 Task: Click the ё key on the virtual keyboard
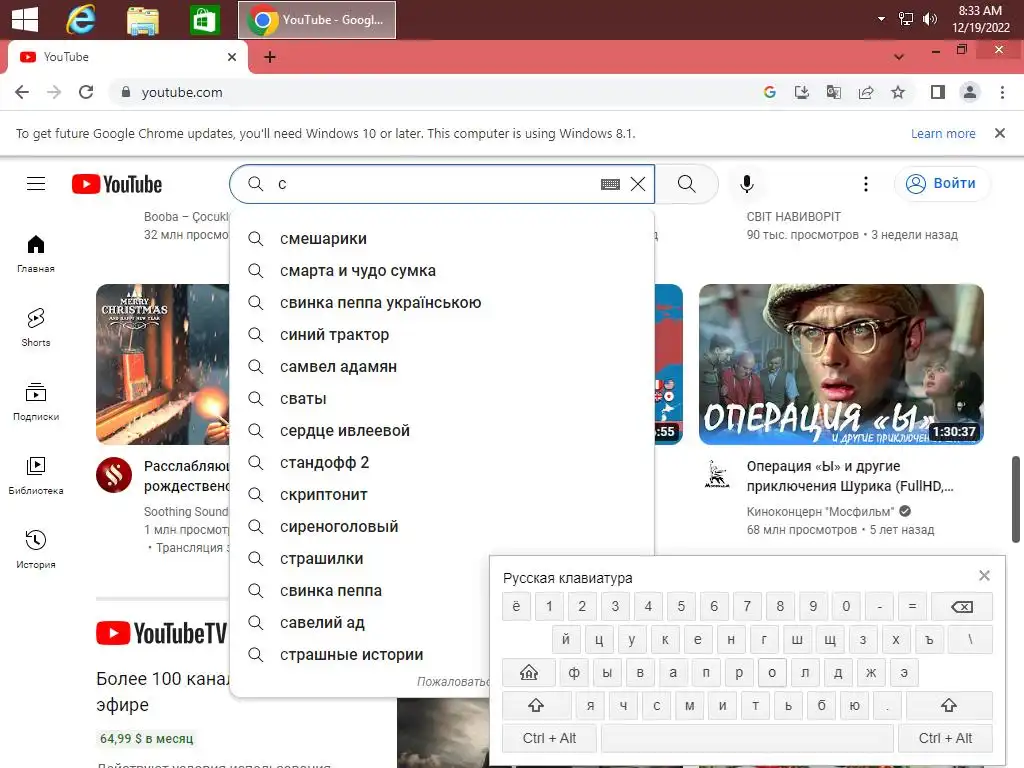[x=516, y=607]
